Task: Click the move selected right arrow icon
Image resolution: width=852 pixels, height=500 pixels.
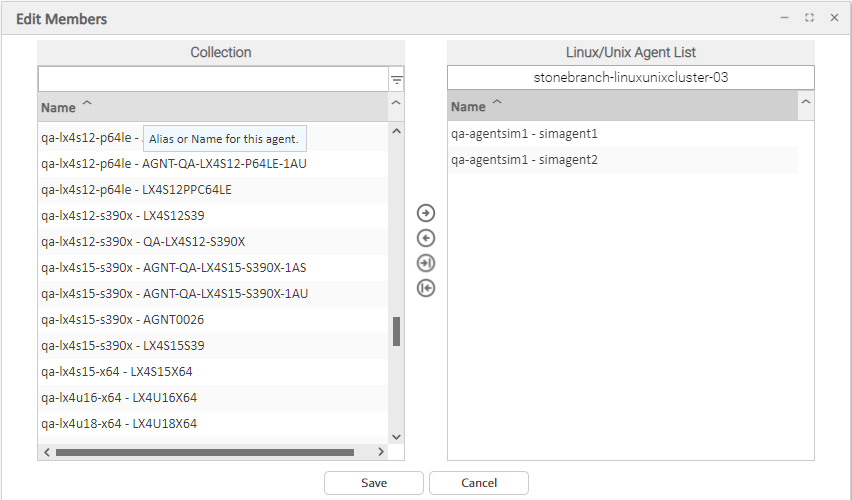Action: click(426, 213)
